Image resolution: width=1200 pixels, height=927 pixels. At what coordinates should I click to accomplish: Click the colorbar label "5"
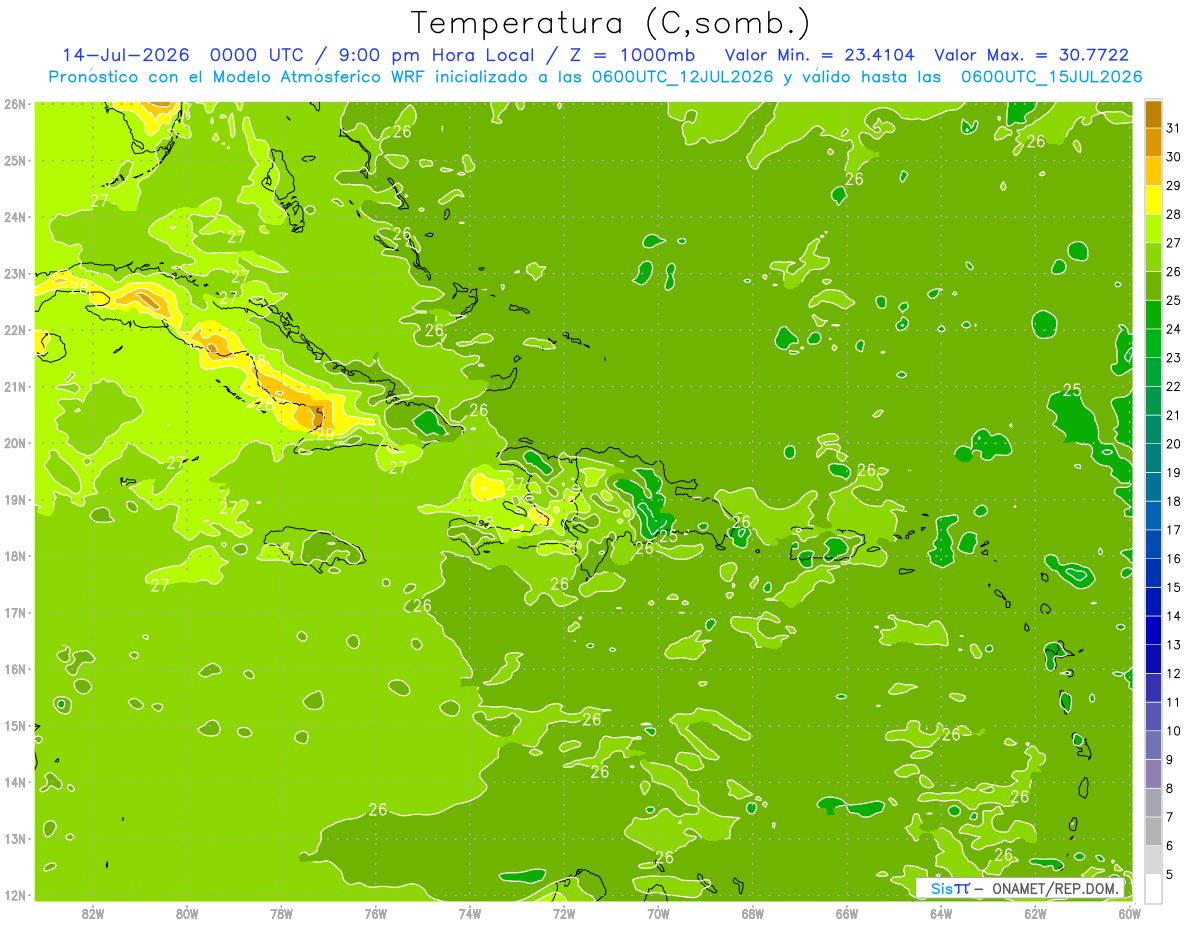point(1170,874)
